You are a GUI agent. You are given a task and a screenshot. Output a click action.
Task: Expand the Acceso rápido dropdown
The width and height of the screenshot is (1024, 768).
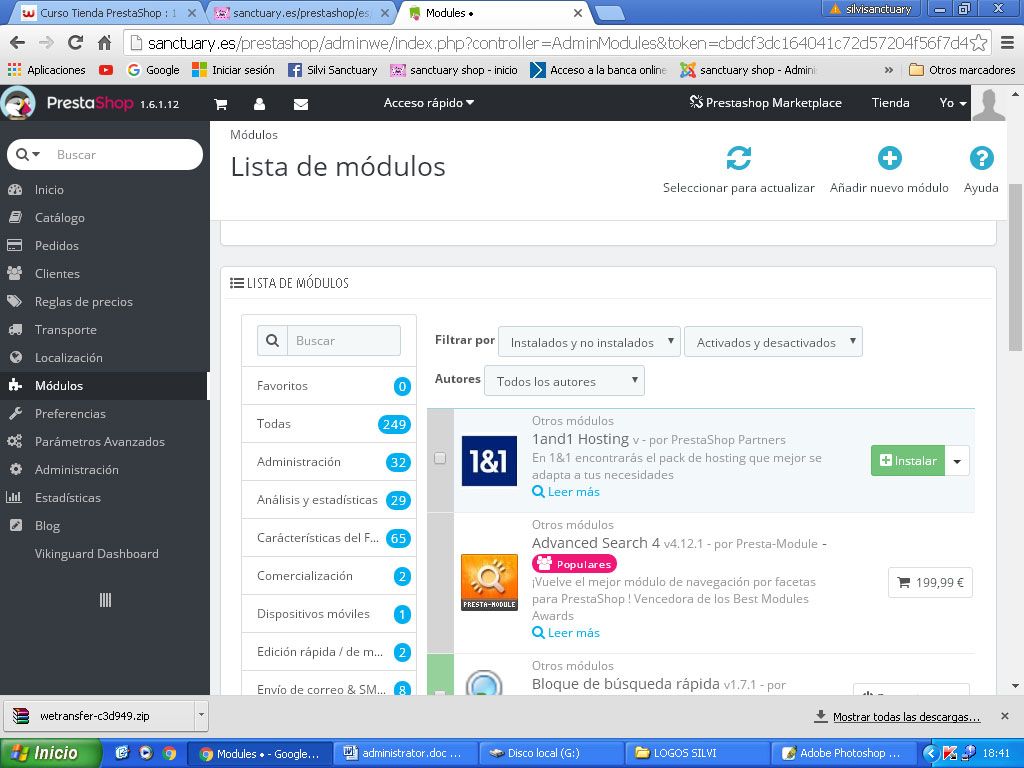point(428,103)
